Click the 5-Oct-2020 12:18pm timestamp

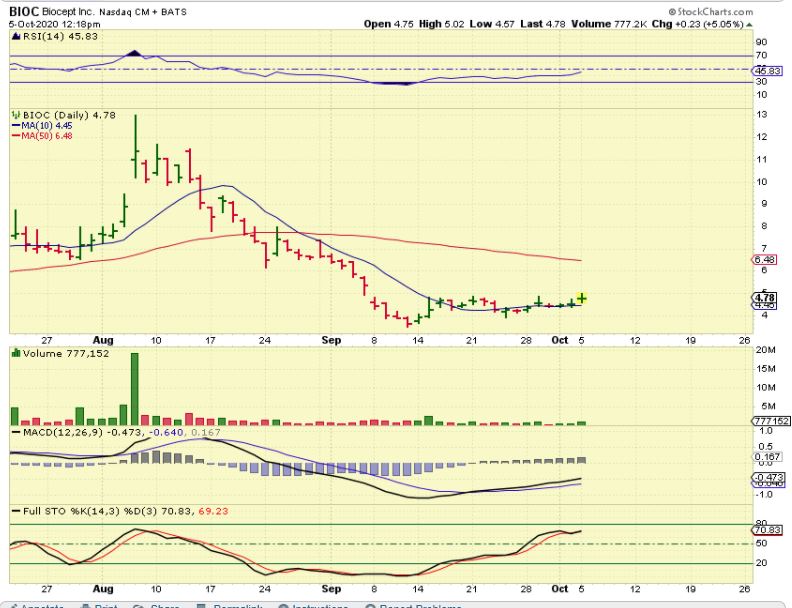[x=55, y=24]
